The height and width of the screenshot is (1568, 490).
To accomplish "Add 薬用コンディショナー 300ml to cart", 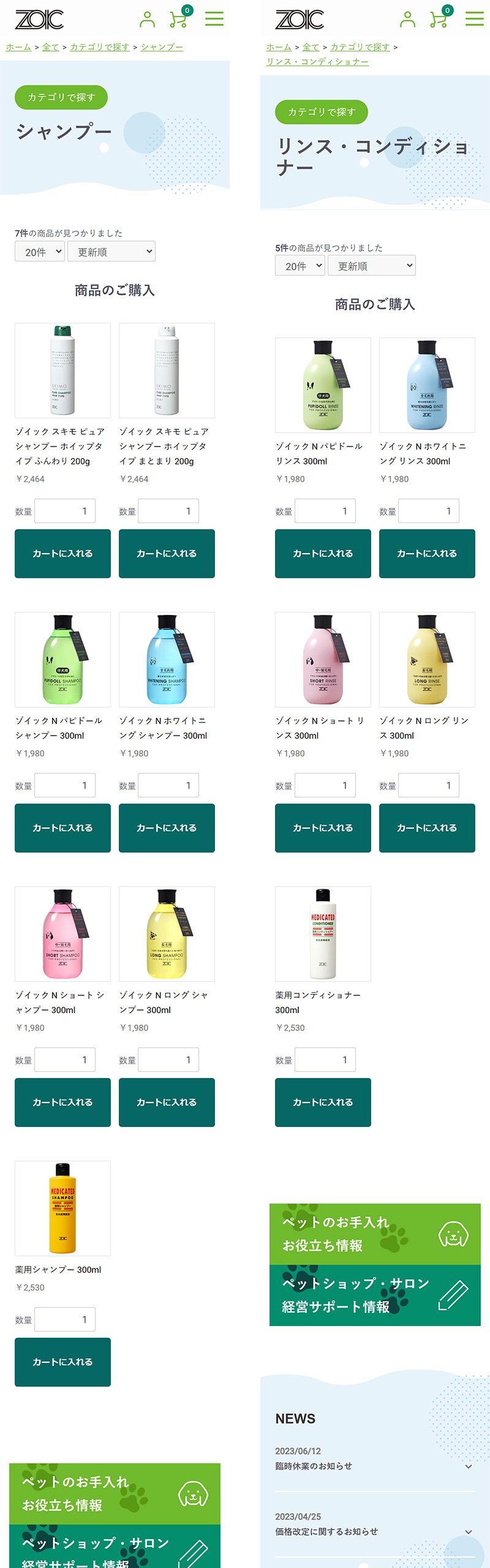I will click(x=323, y=1102).
